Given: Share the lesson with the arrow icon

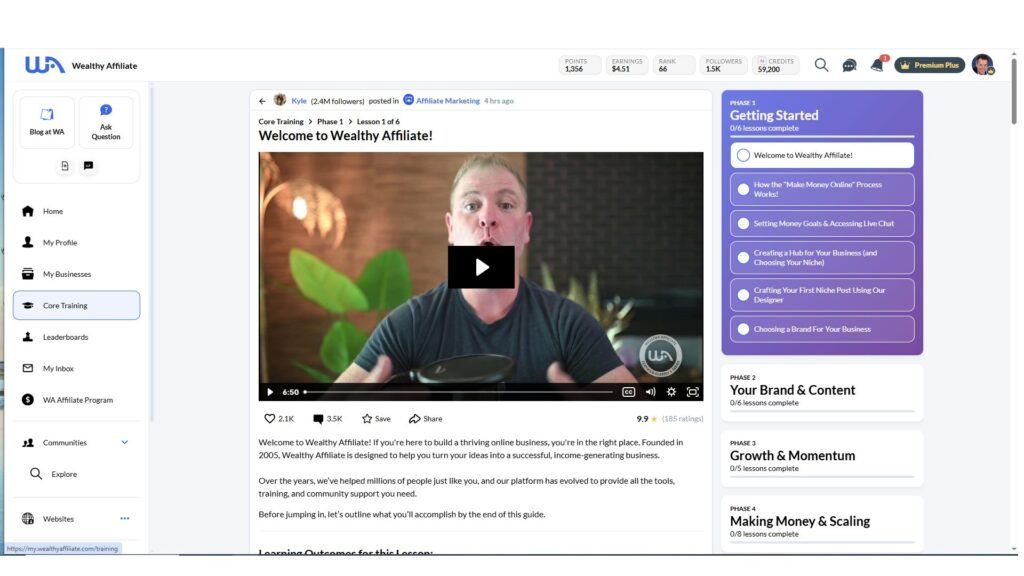Looking at the screenshot, I should [425, 419].
